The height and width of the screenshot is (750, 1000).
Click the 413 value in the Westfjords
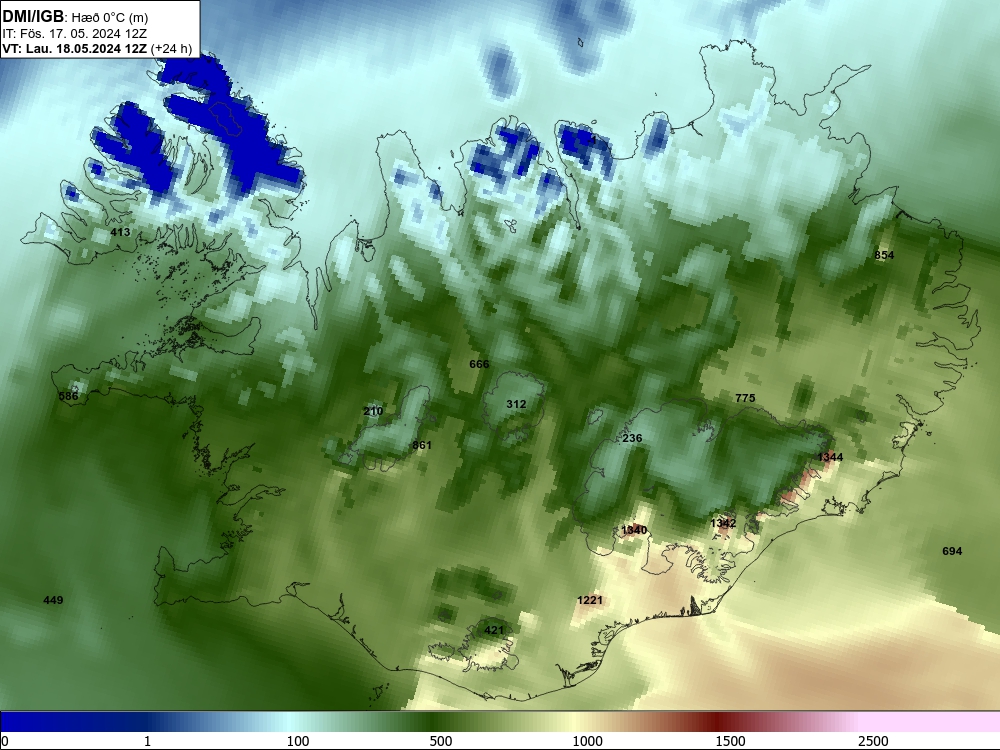tap(121, 232)
